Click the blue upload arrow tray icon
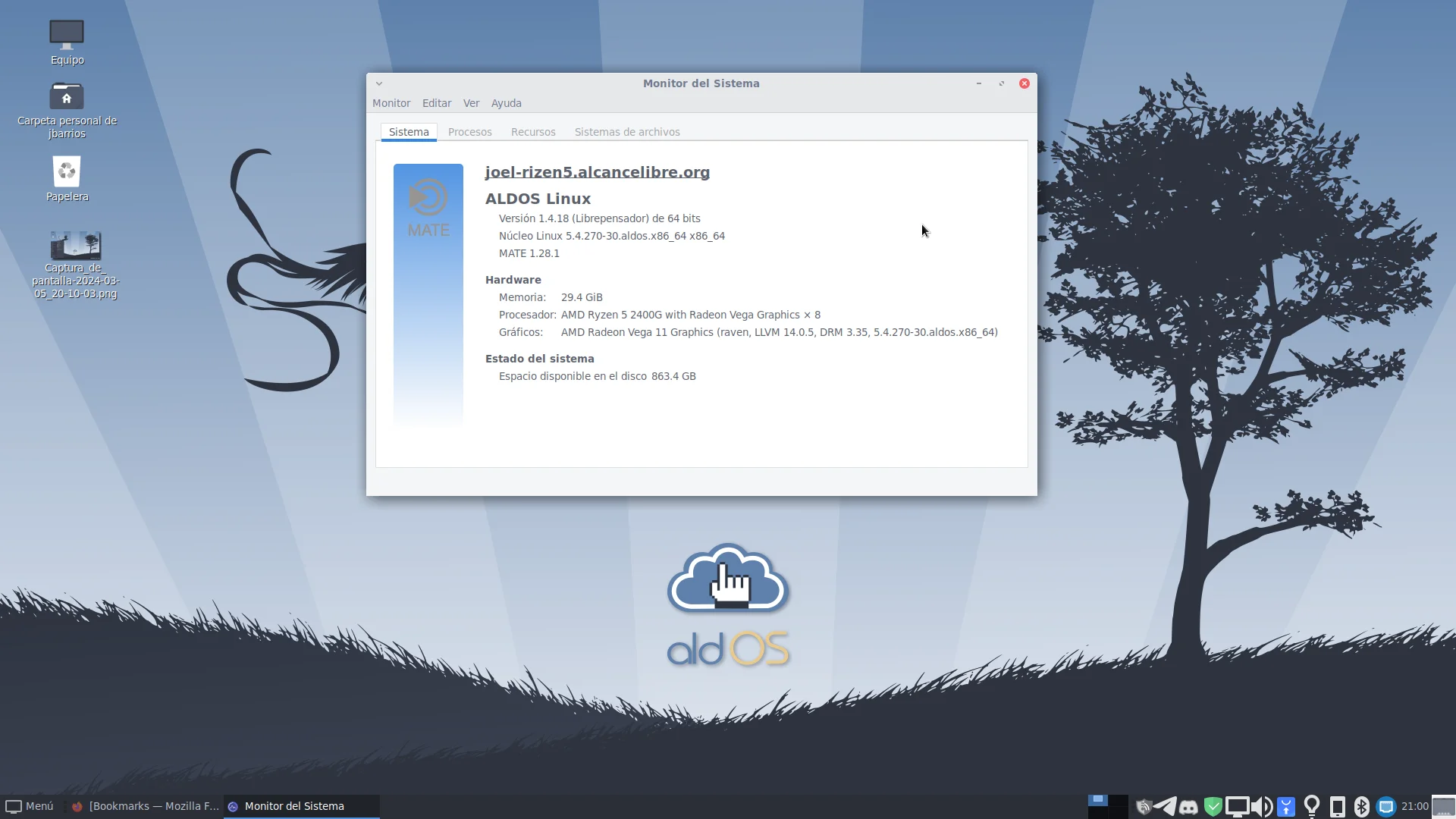The image size is (1456, 819). (1286, 807)
